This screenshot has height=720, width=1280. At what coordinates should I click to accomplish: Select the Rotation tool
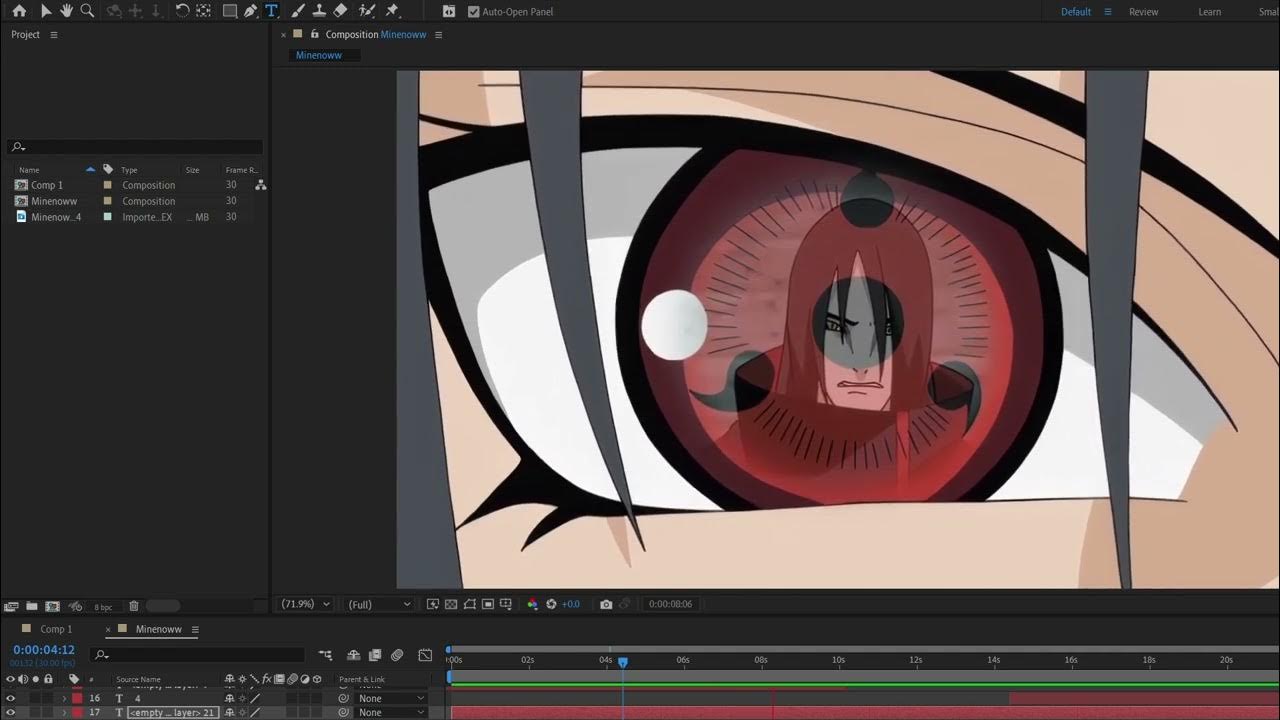click(x=182, y=11)
